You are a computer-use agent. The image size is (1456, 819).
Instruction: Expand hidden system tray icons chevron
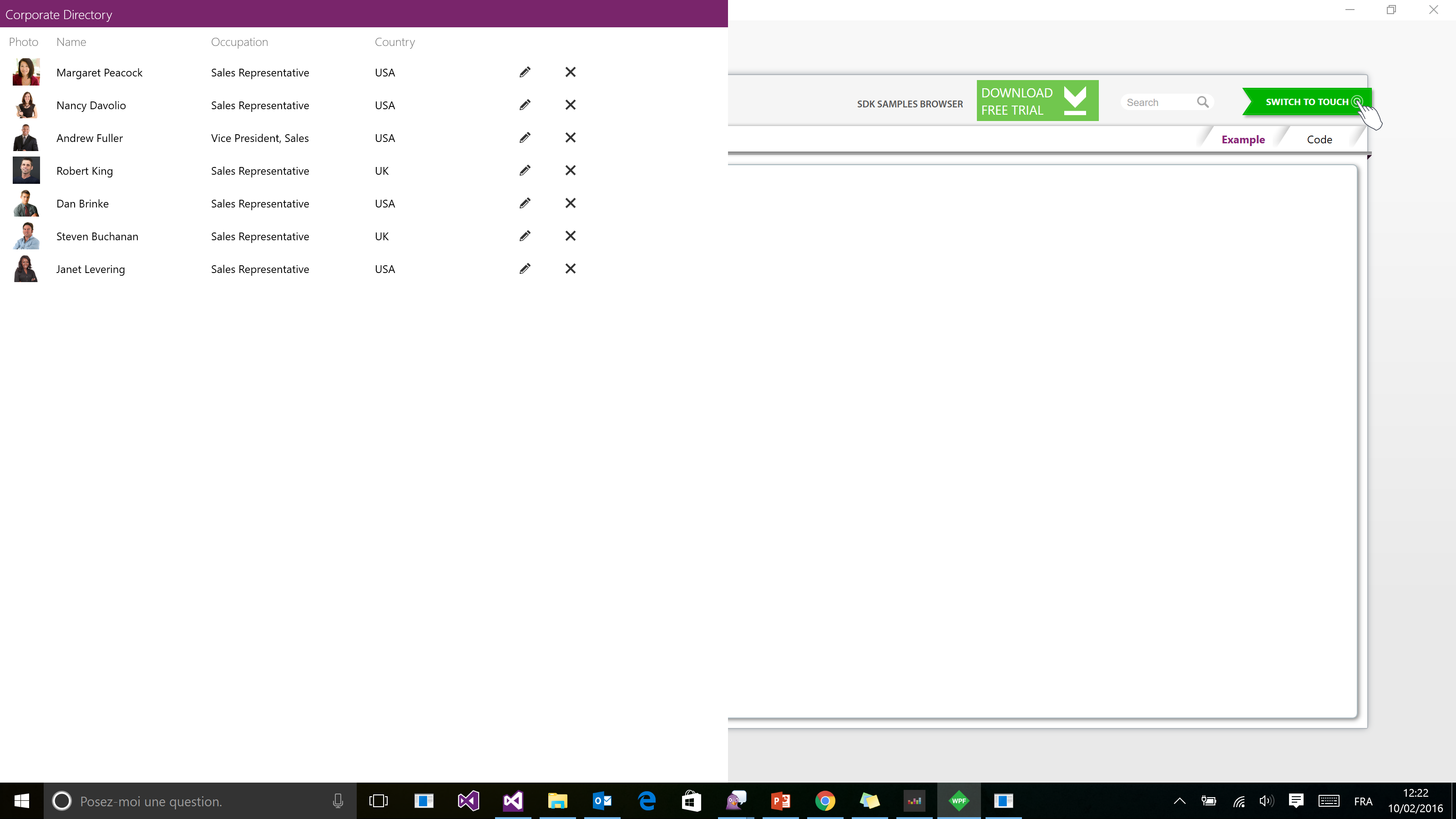point(1179,801)
